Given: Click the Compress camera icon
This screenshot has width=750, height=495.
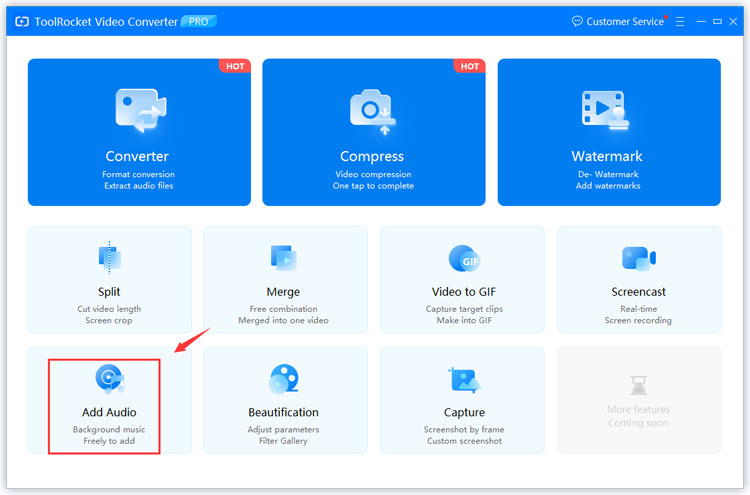Looking at the screenshot, I should [373, 112].
